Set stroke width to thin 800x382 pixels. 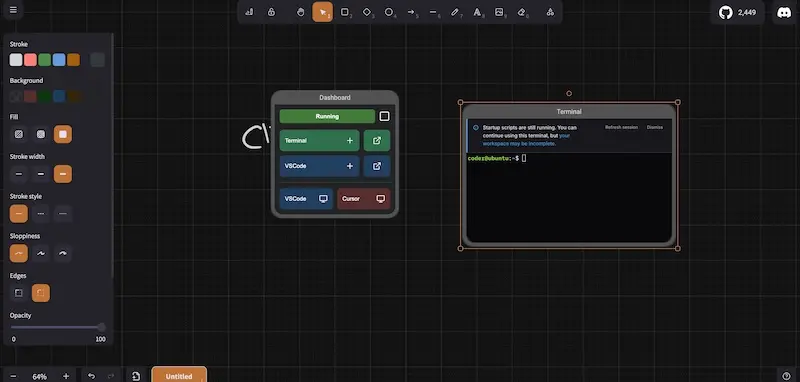pyautogui.click(x=19, y=174)
